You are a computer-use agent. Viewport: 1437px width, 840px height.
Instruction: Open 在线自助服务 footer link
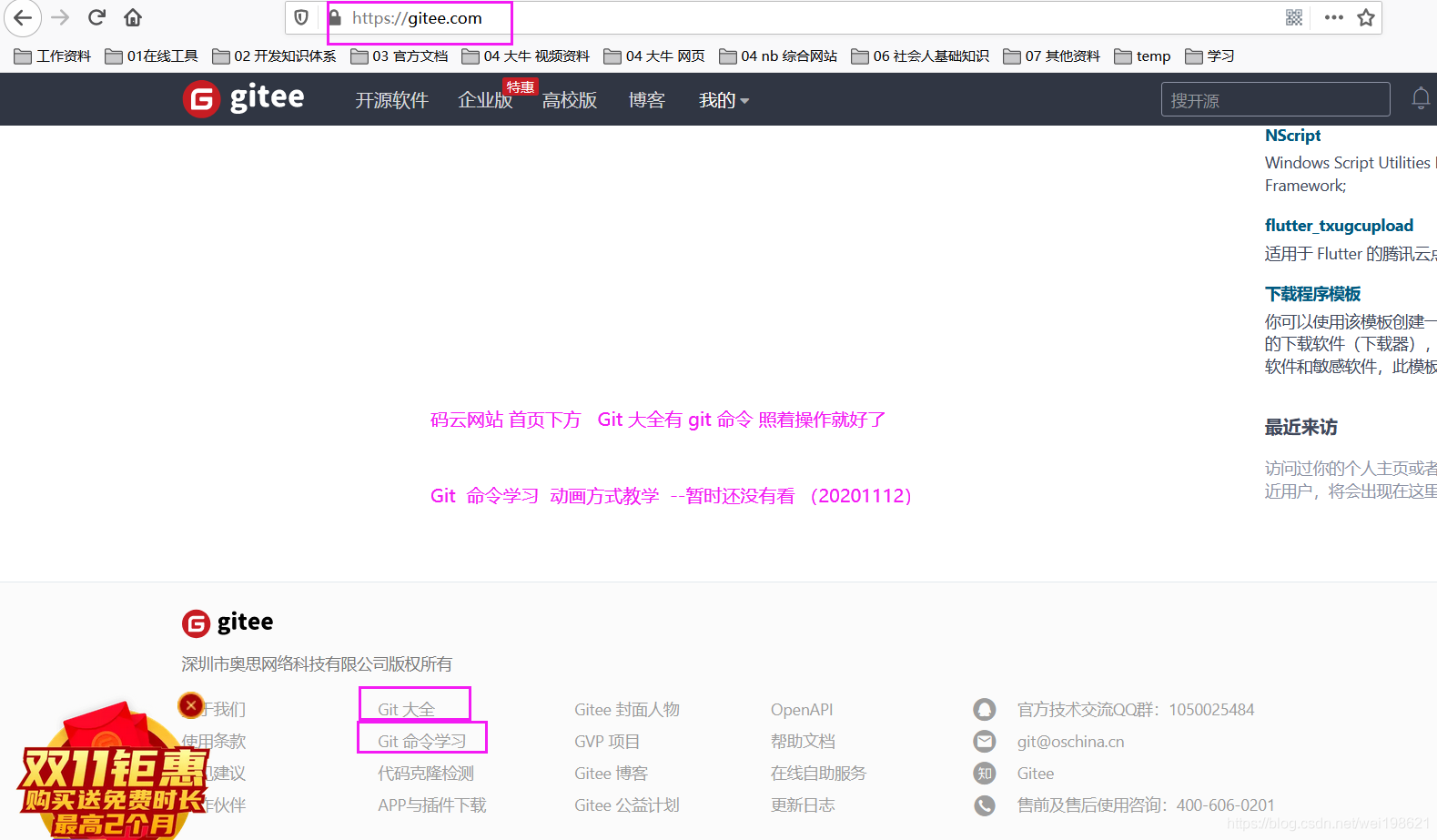818,773
